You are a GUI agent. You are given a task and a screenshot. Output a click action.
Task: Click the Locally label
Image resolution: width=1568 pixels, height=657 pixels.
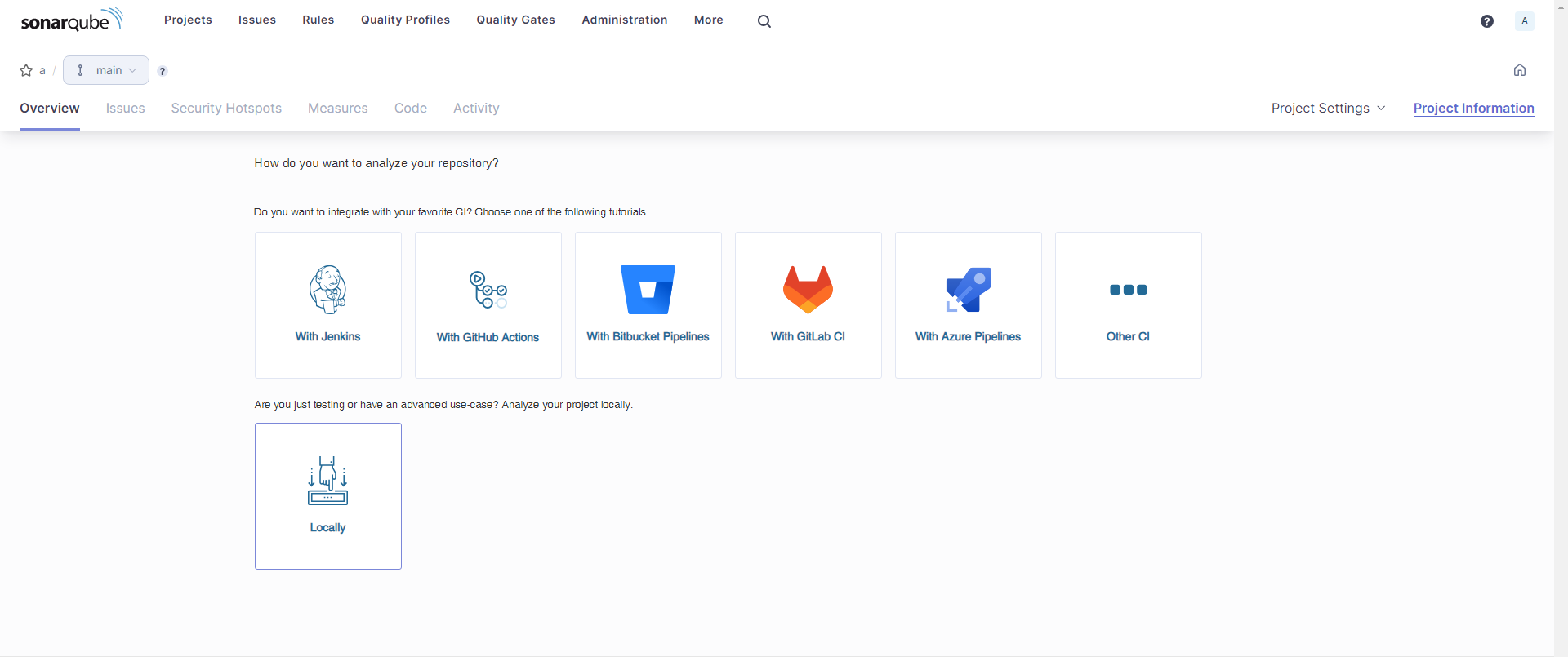tap(328, 527)
